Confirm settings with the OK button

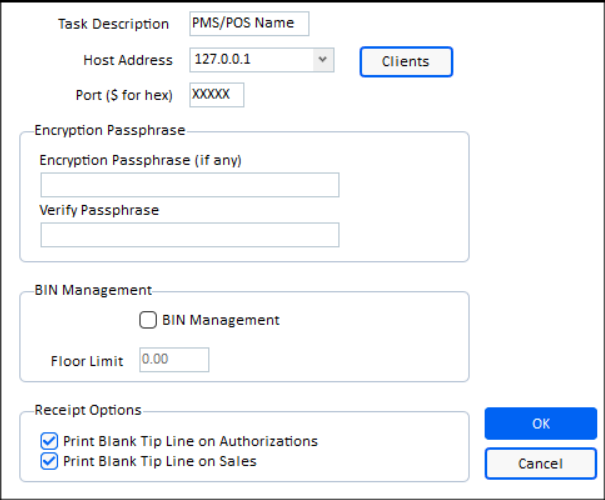(541, 423)
